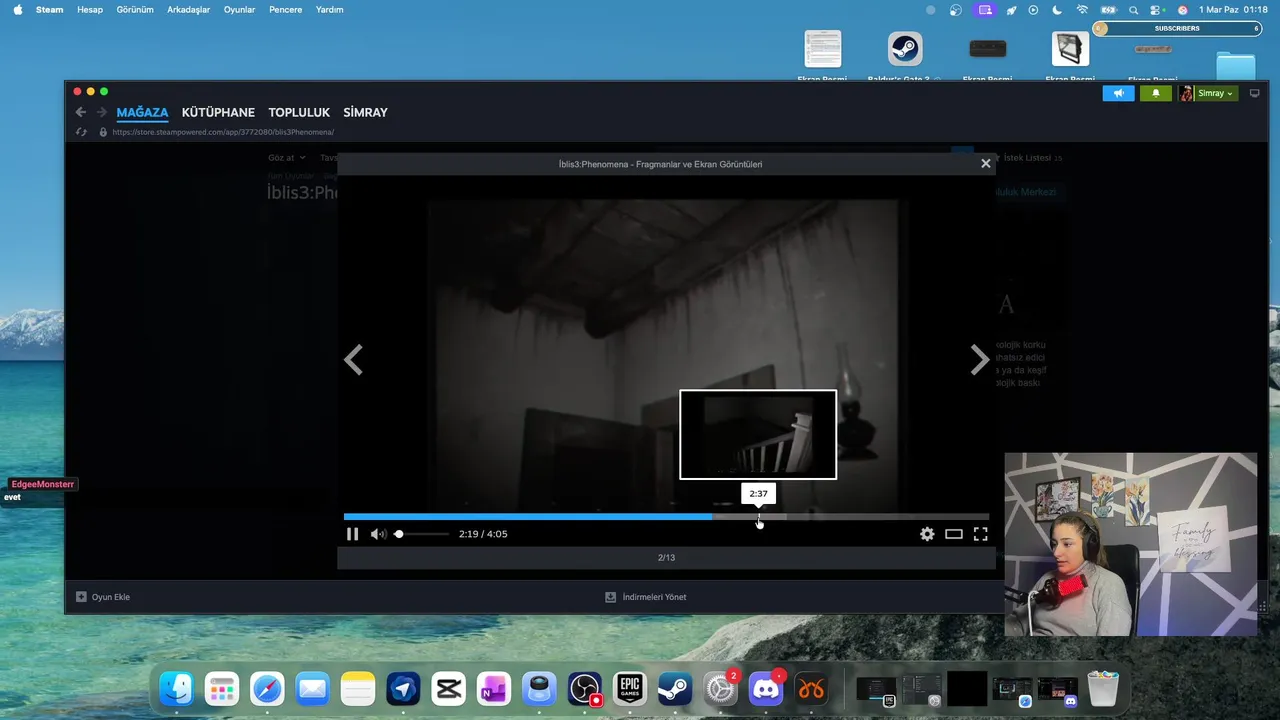Open Mail from the Dock
This screenshot has width=1280, height=720.
click(312, 689)
